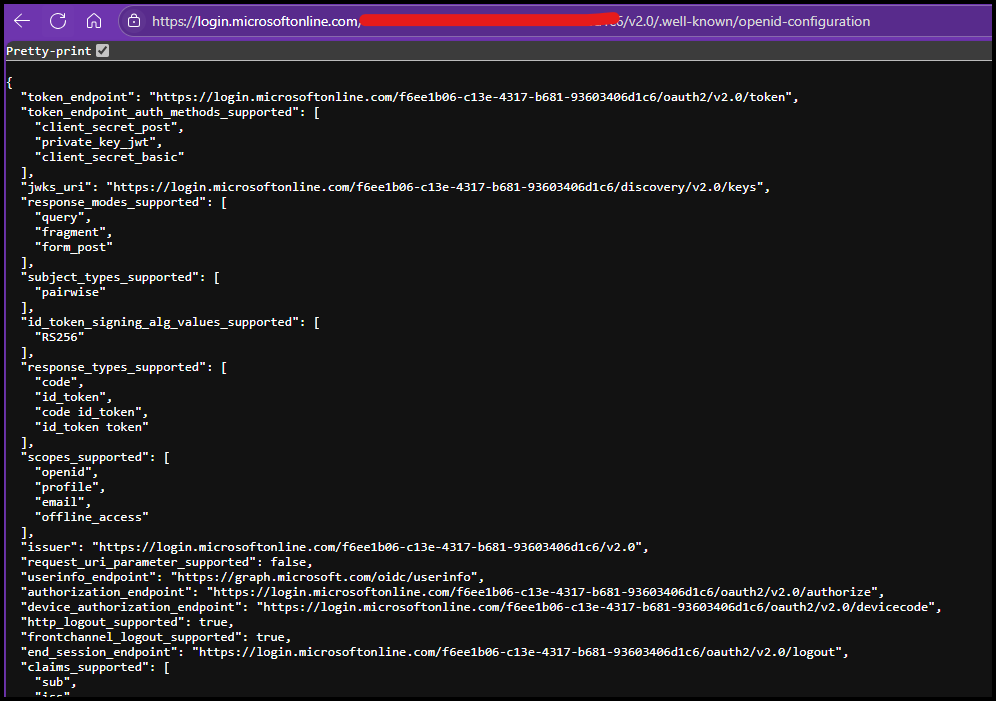Go to the browser home page icon
The height and width of the screenshot is (701, 996).
pos(93,21)
